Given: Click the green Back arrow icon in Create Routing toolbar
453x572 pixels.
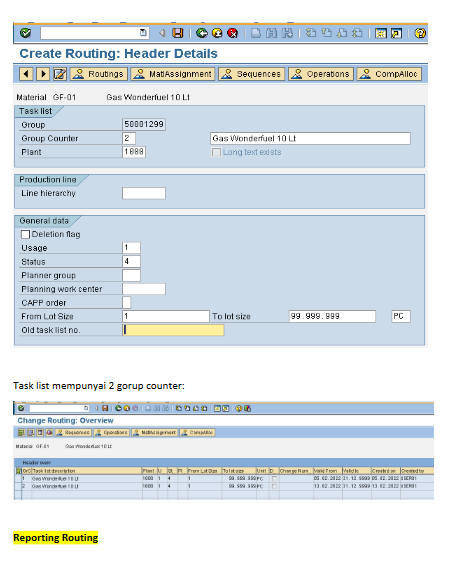Looking at the screenshot, I should (x=201, y=33).
